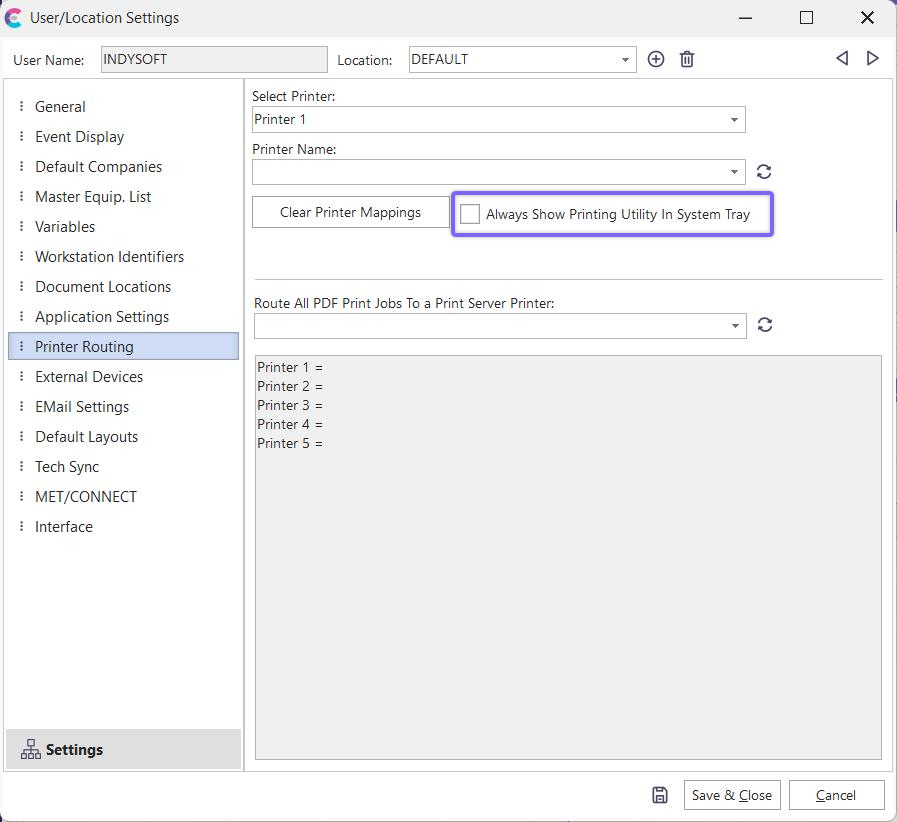Viewport: 897px width, 822px height.
Task: Click the add location plus icon
Action: (x=656, y=59)
